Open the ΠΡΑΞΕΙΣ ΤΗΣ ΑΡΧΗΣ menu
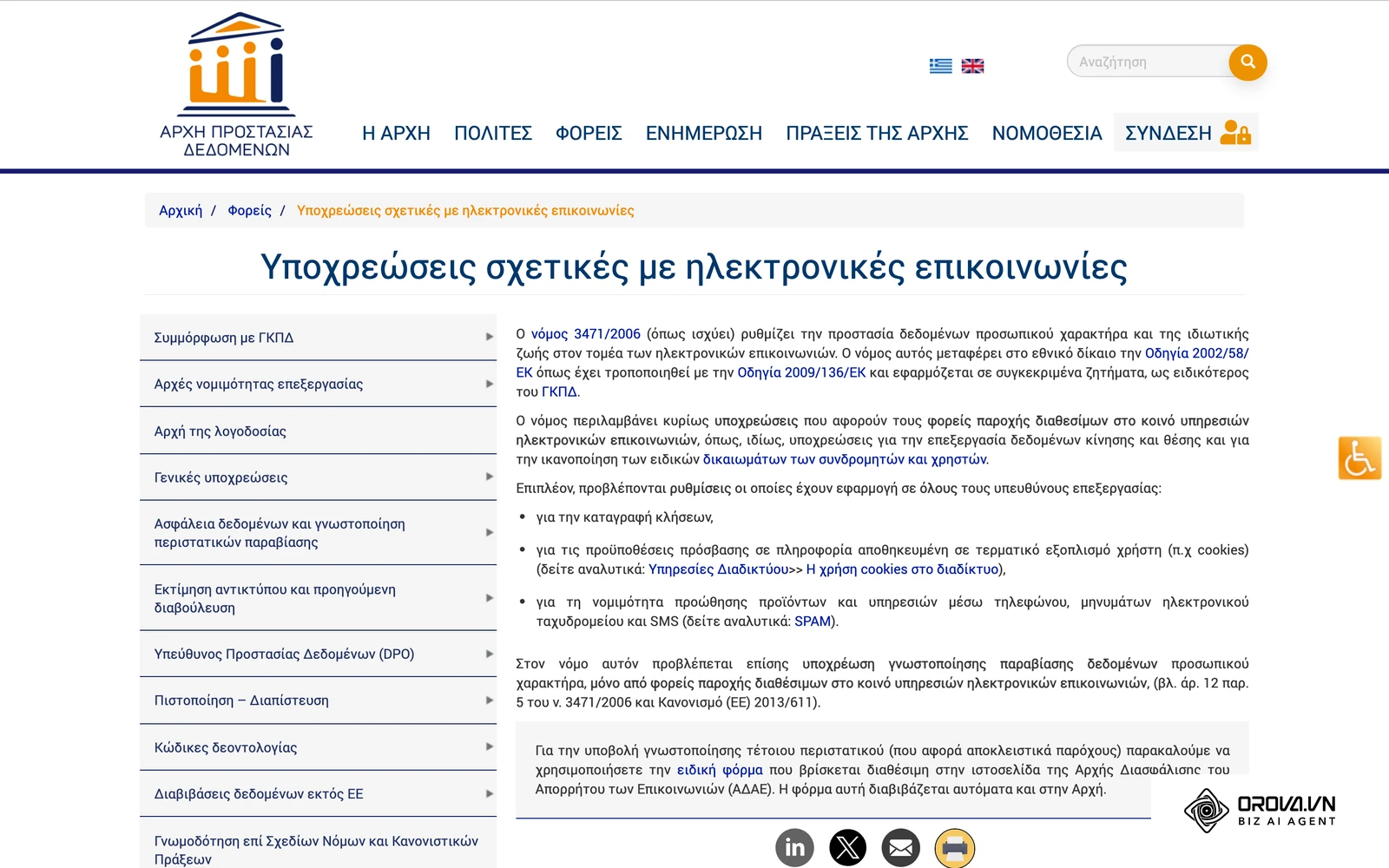1389x868 pixels. click(877, 133)
